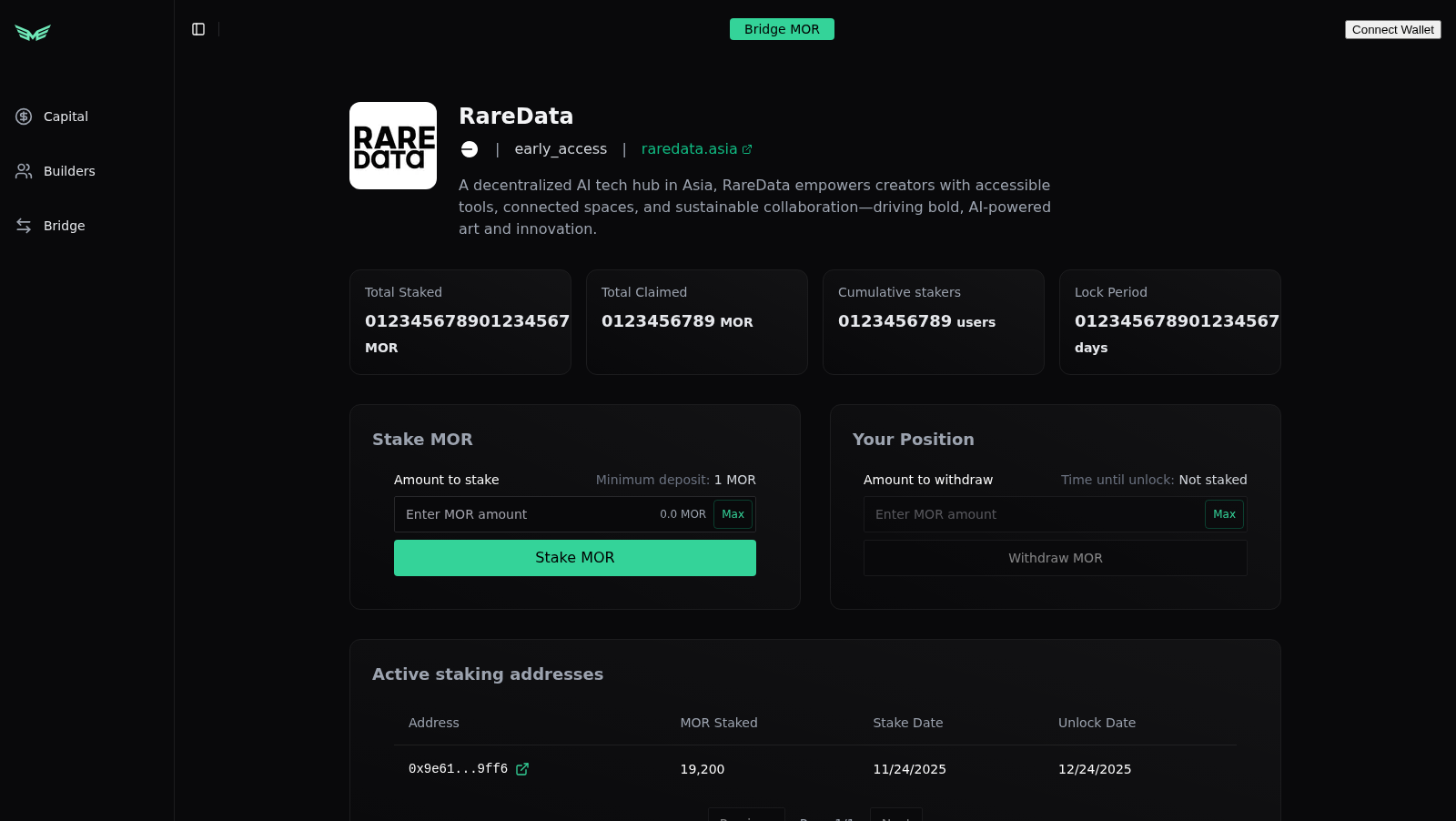Click the Morpheus wings logo
The height and width of the screenshot is (821, 1456).
click(33, 33)
